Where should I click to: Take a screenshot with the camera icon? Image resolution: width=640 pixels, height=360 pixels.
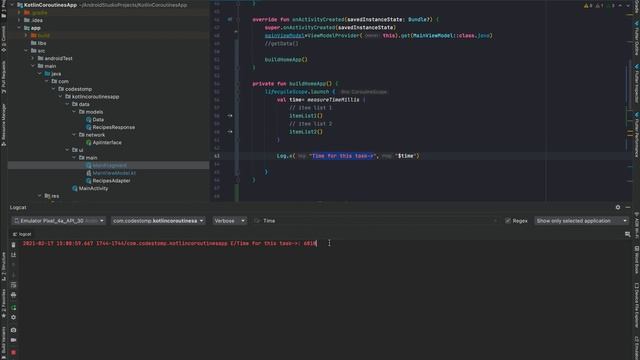13,330
